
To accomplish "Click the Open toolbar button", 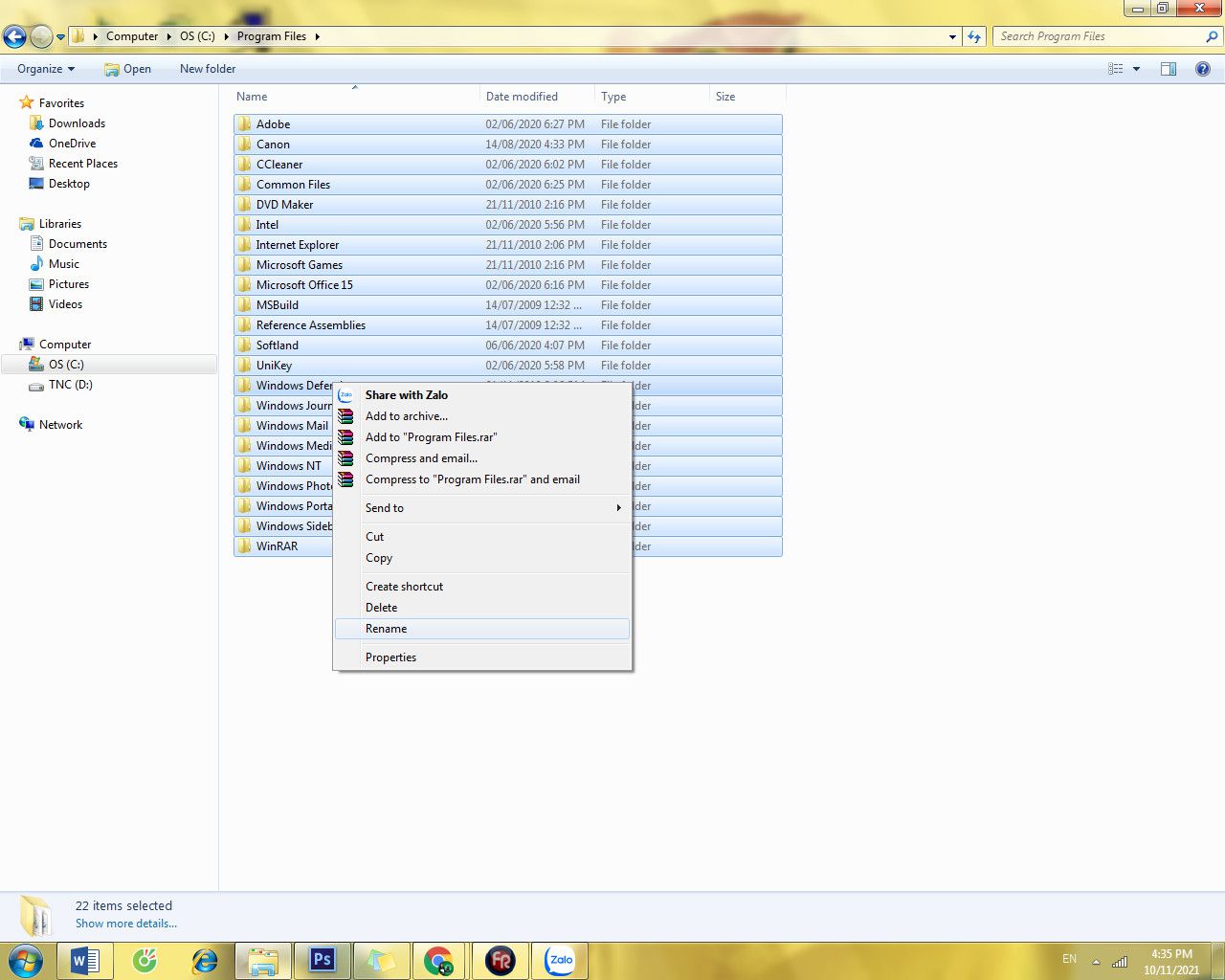I will 127,69.
